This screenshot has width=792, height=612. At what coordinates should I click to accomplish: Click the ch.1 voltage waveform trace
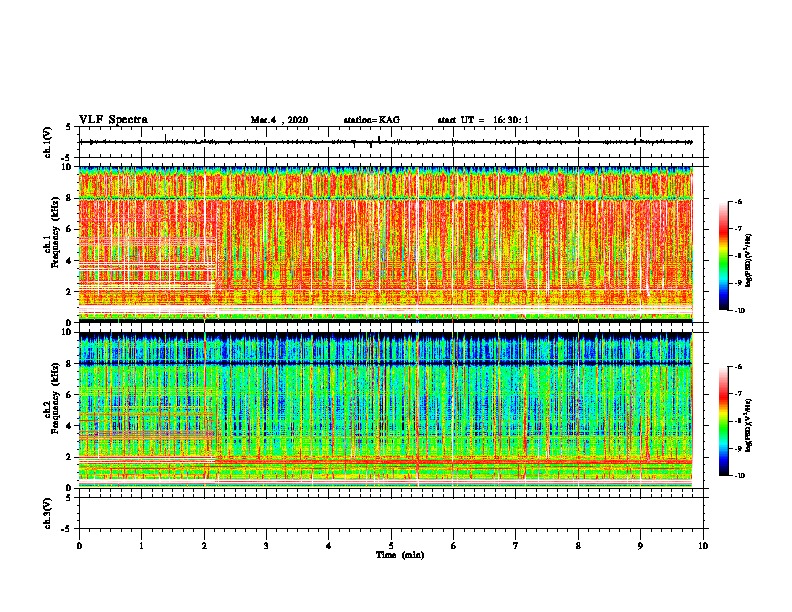point(386,142)
